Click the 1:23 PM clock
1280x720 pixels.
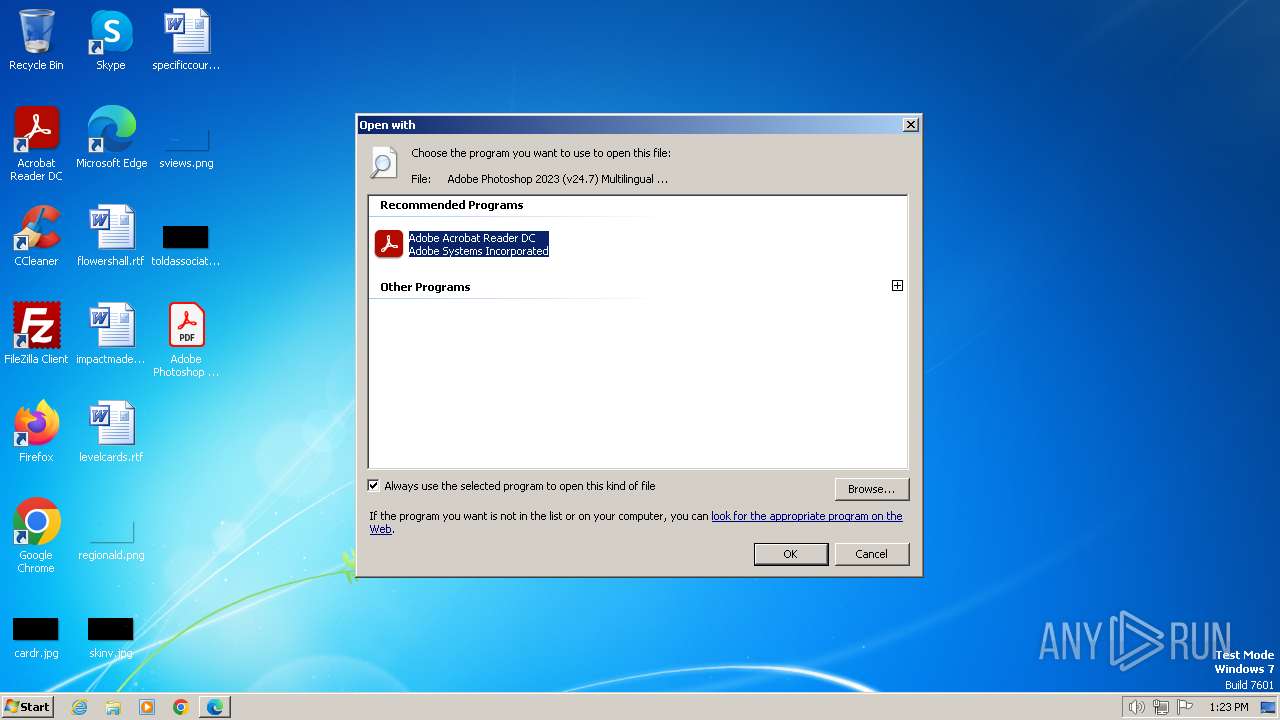point(1228,707)
